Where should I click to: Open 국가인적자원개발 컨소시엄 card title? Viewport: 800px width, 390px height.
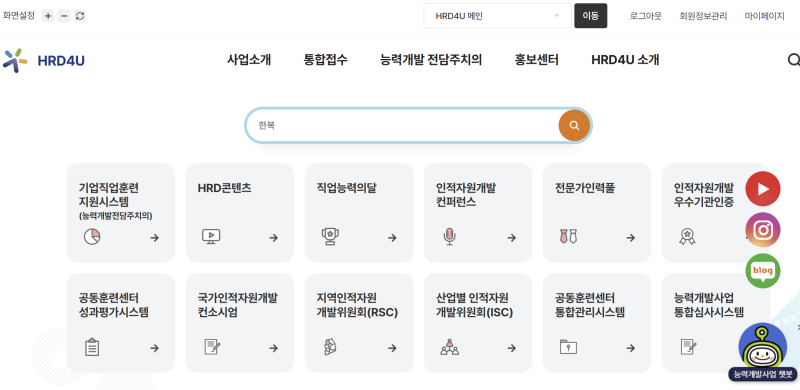coord(238,305)
